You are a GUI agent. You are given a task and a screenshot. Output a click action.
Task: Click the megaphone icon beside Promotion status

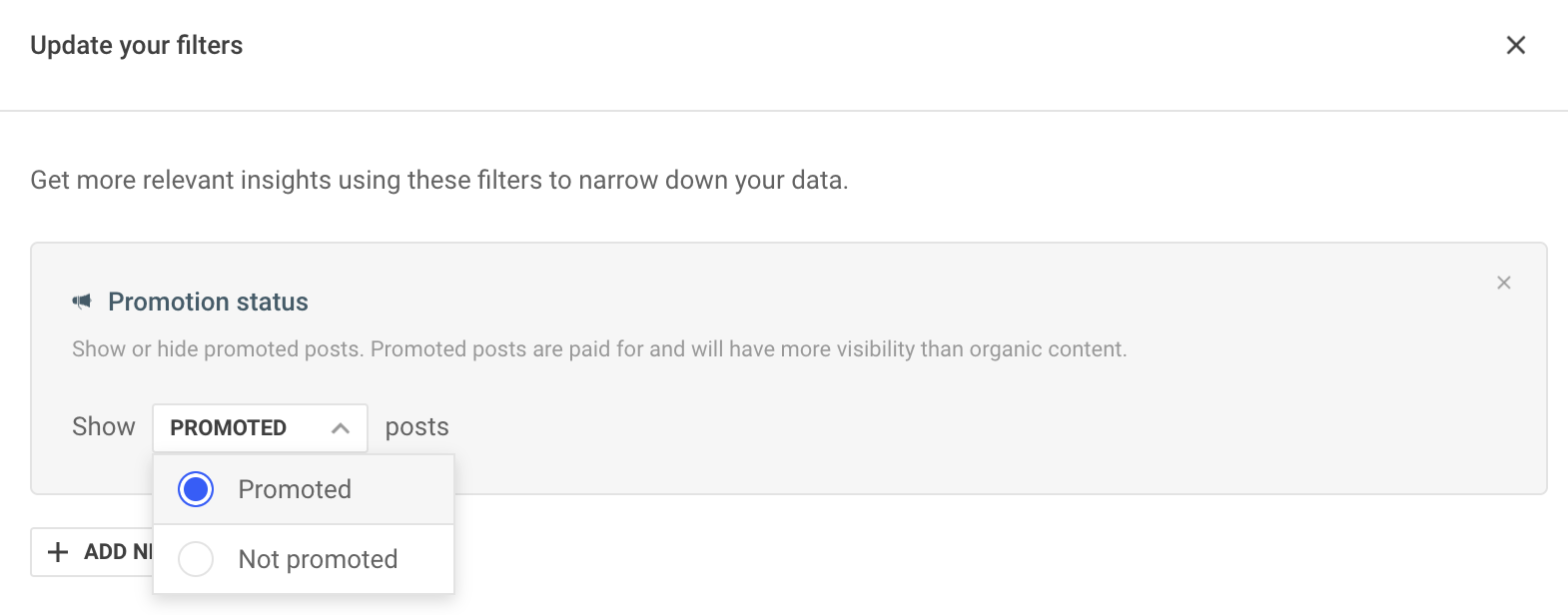pos(82,302)
